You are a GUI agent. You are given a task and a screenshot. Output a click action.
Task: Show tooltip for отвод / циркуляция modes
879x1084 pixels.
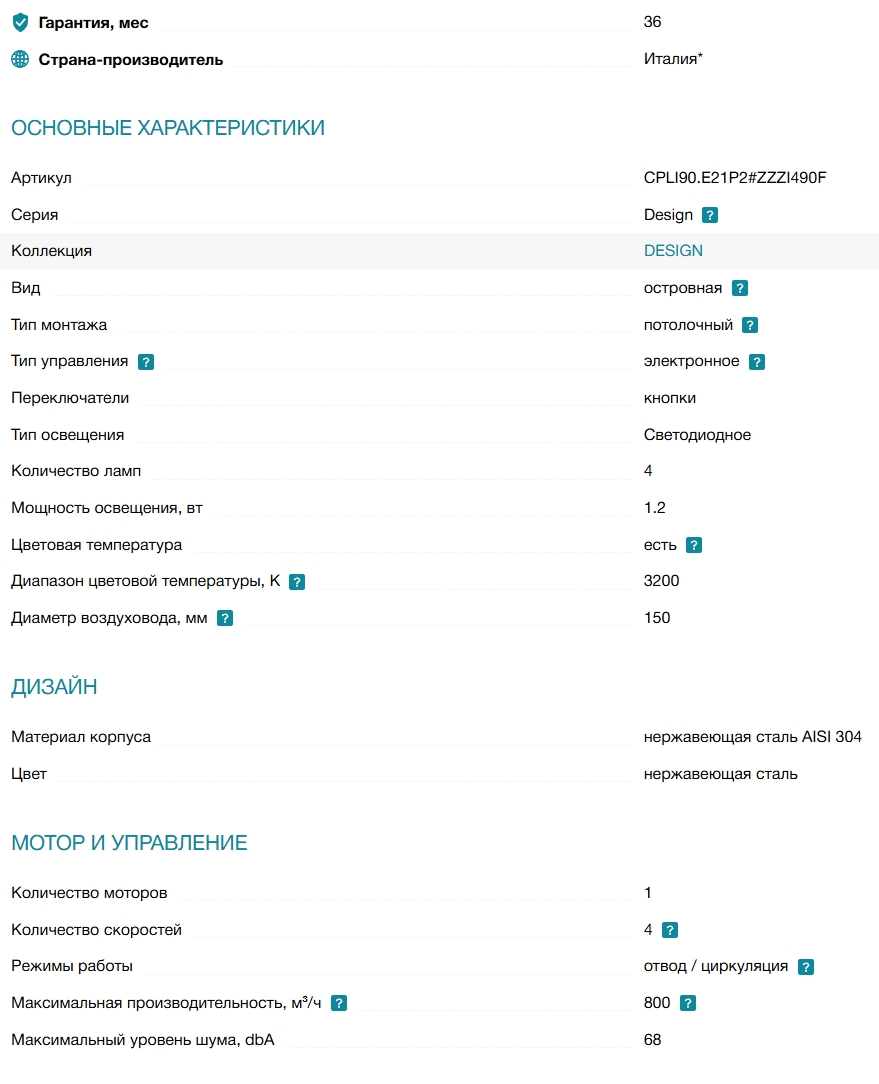click(x=806, y=966)
